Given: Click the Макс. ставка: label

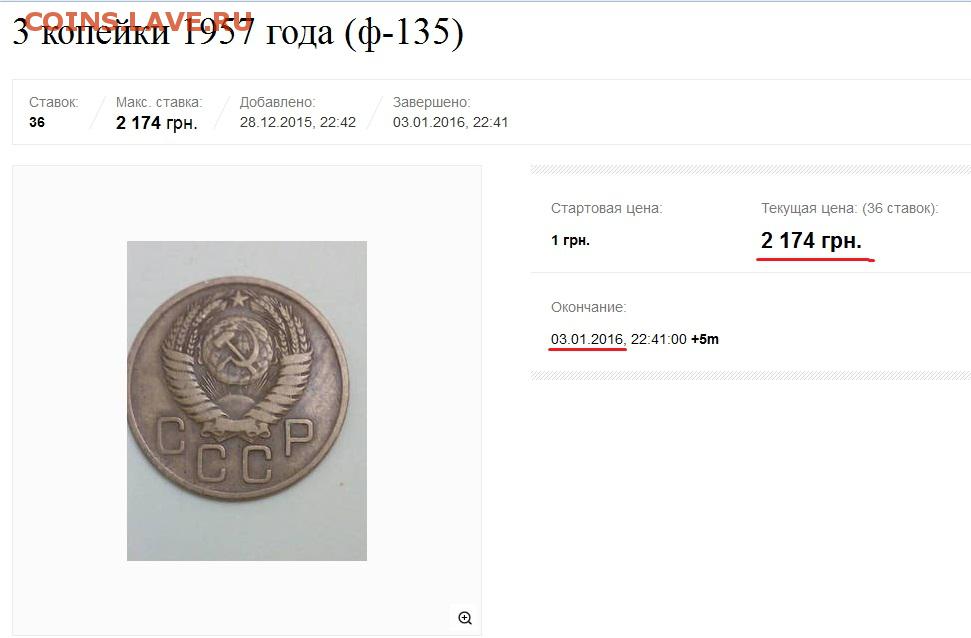Looking at the screenshot, I should pyautogui.click(x=159, y=102).
